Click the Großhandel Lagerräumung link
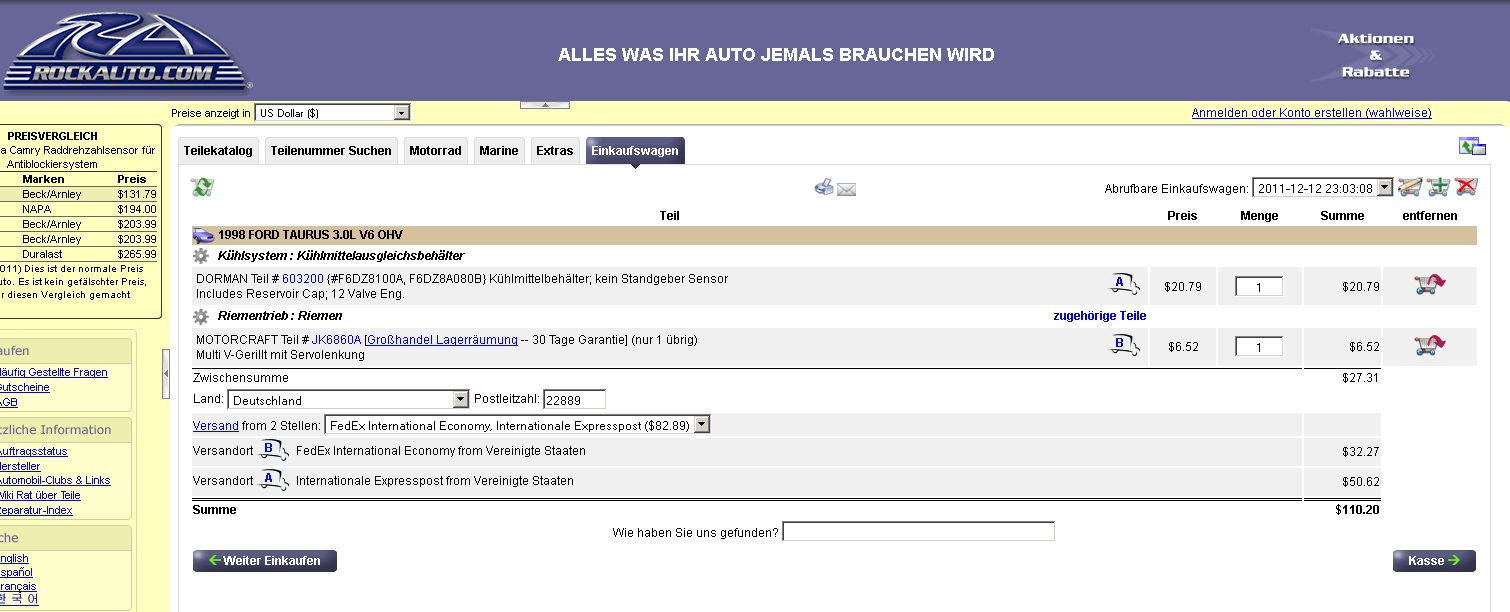 tap(443, 340)
